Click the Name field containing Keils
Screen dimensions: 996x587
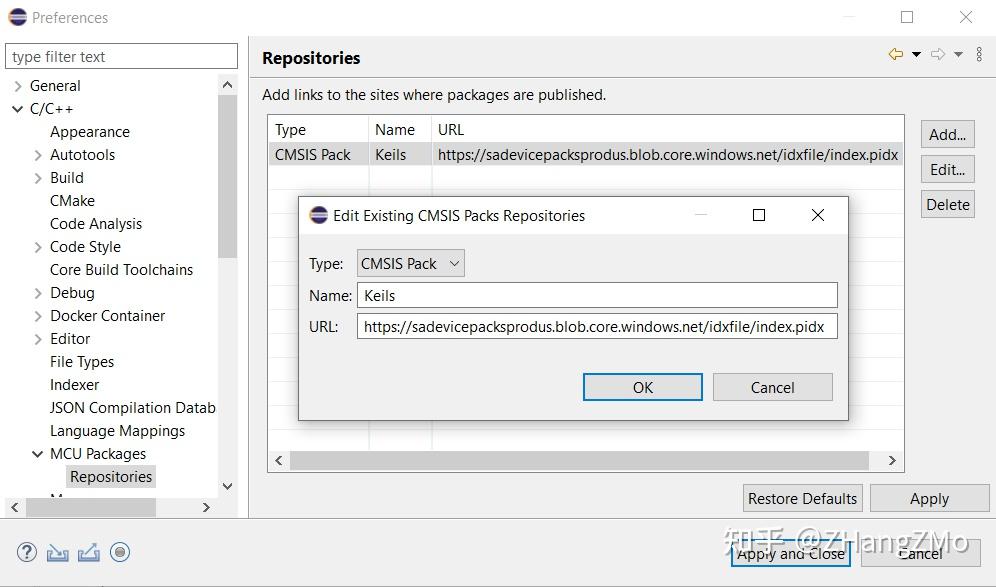point(597,295)
